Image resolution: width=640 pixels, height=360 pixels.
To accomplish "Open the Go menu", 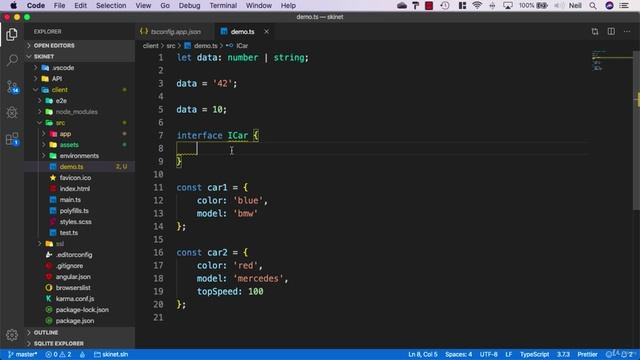I will click(165, 5).
